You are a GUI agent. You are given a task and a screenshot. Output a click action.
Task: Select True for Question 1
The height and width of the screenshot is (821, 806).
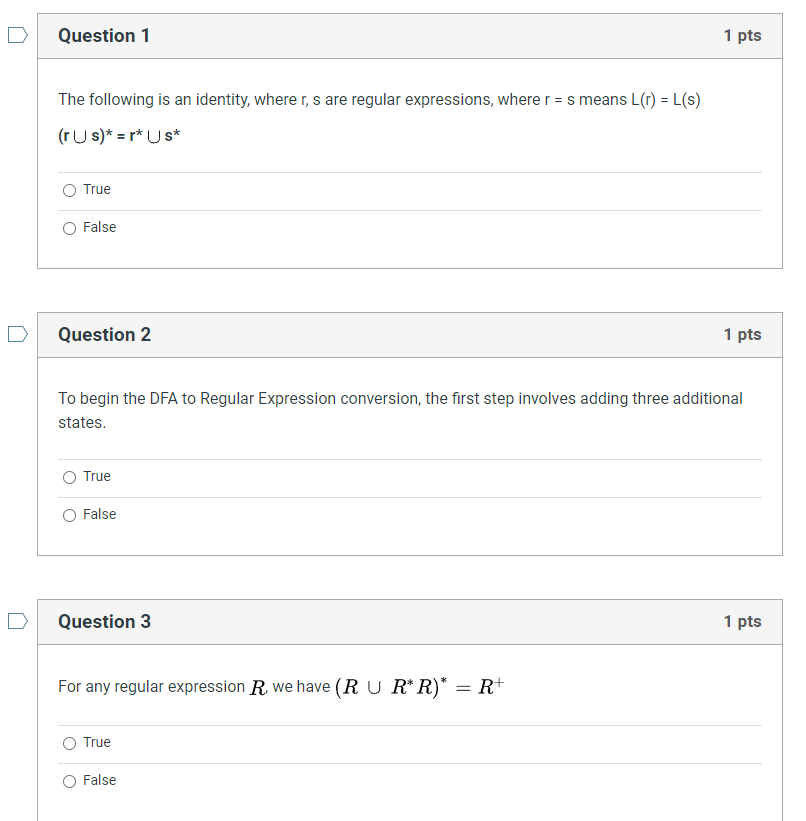pyautogui.click(x=69, y=189)
